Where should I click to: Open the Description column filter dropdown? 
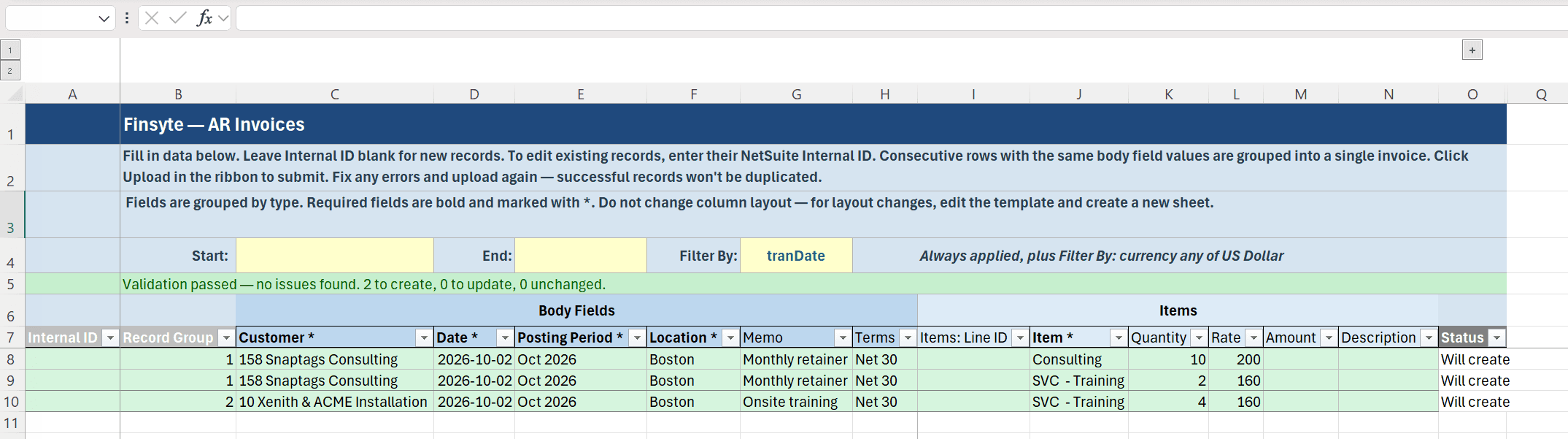(1429, 337)
